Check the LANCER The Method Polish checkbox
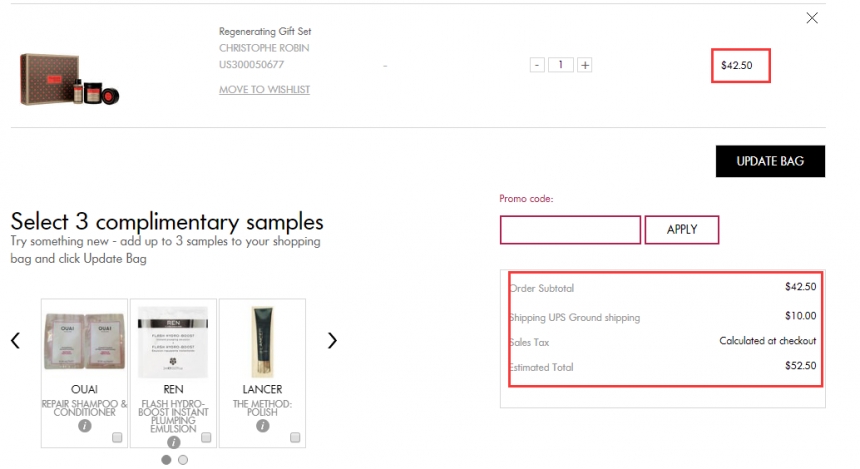The height and width of the screenshot is (469, 860). [295, 437]
